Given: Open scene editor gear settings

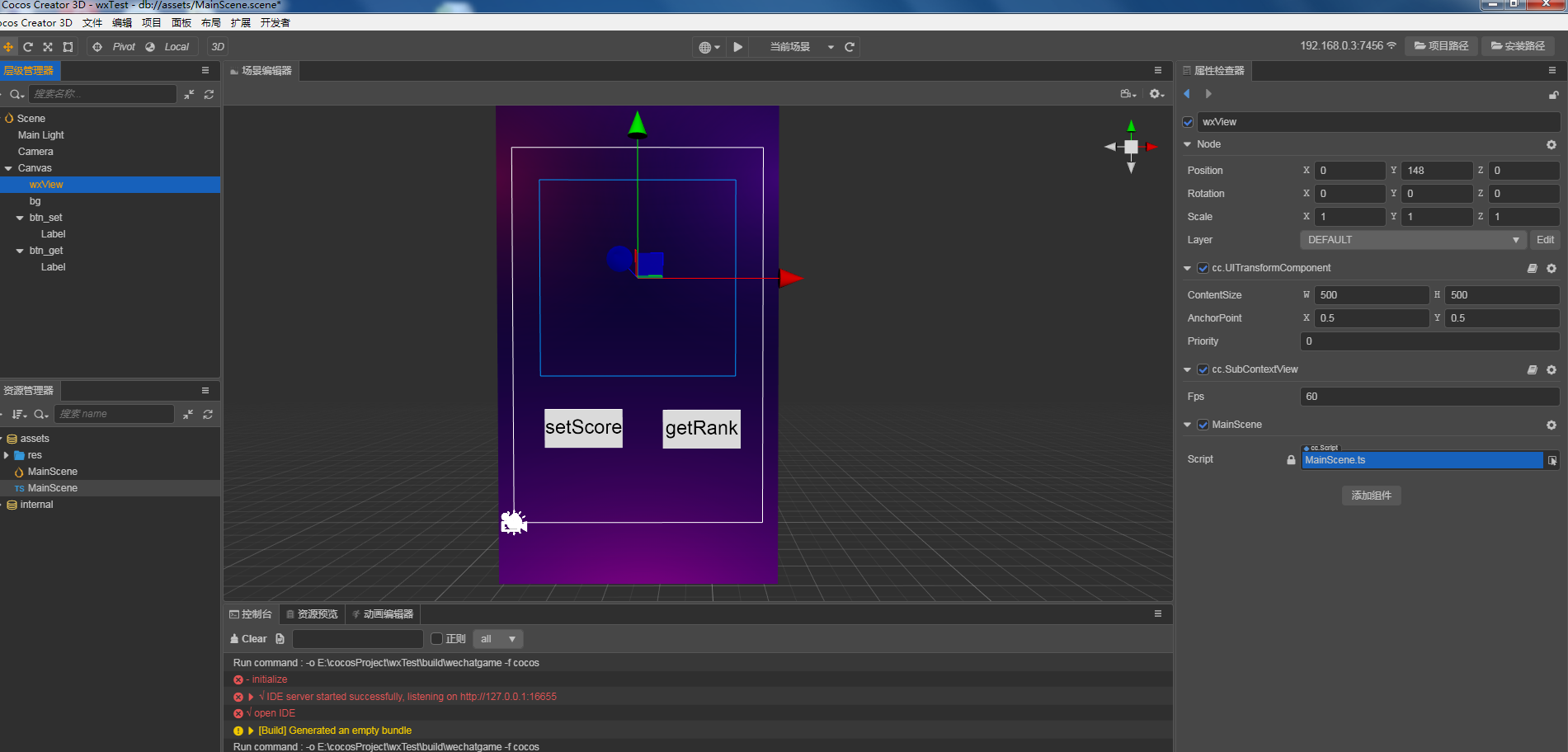Looking at the screenshot, I should [x=1156, y=94].
